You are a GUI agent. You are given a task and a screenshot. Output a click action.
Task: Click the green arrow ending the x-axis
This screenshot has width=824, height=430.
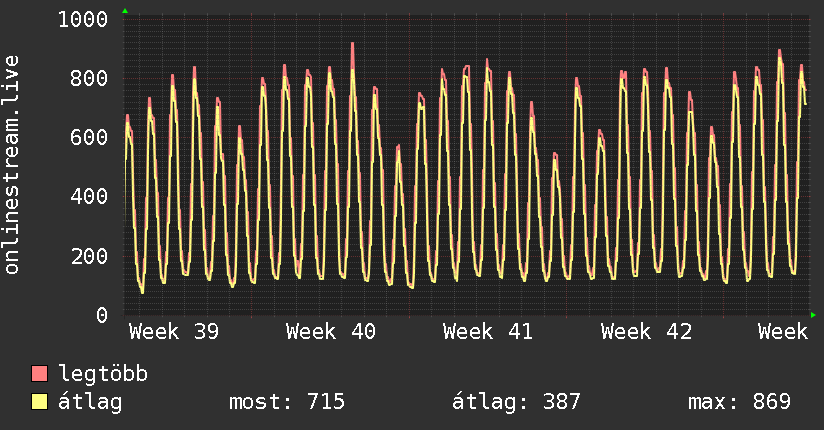813,315
